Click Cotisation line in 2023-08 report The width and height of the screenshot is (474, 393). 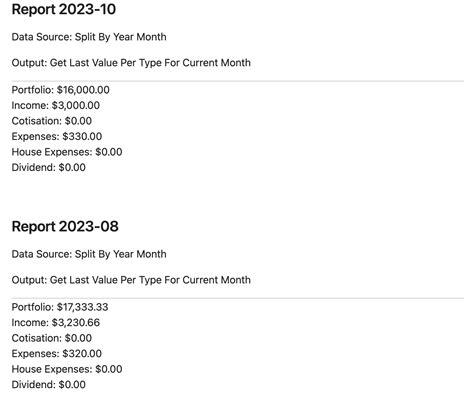(x=52, y=338)
